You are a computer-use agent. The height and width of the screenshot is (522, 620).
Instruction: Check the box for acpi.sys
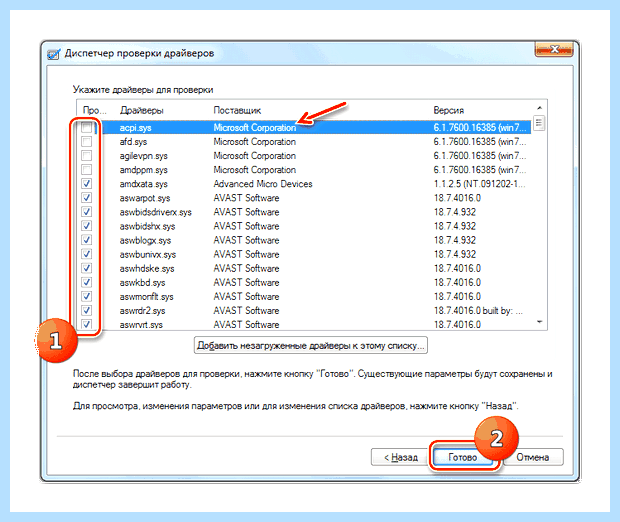(x=86, y=127)
